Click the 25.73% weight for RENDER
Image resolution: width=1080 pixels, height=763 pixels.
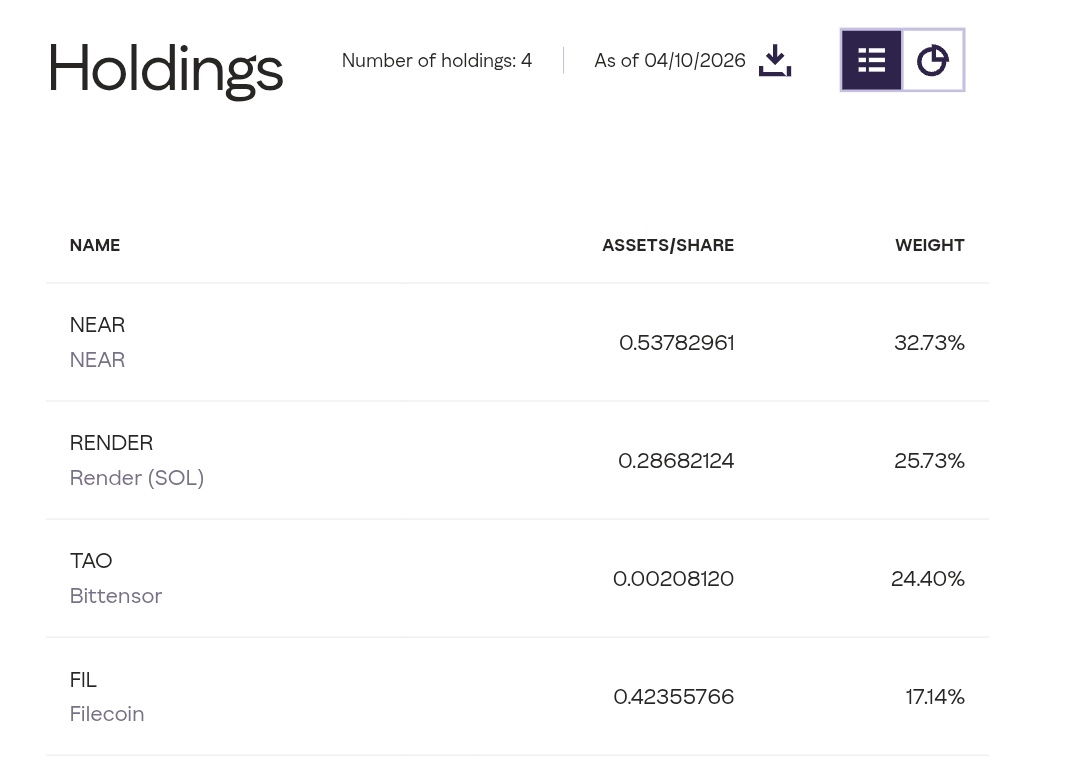(929, 461)
